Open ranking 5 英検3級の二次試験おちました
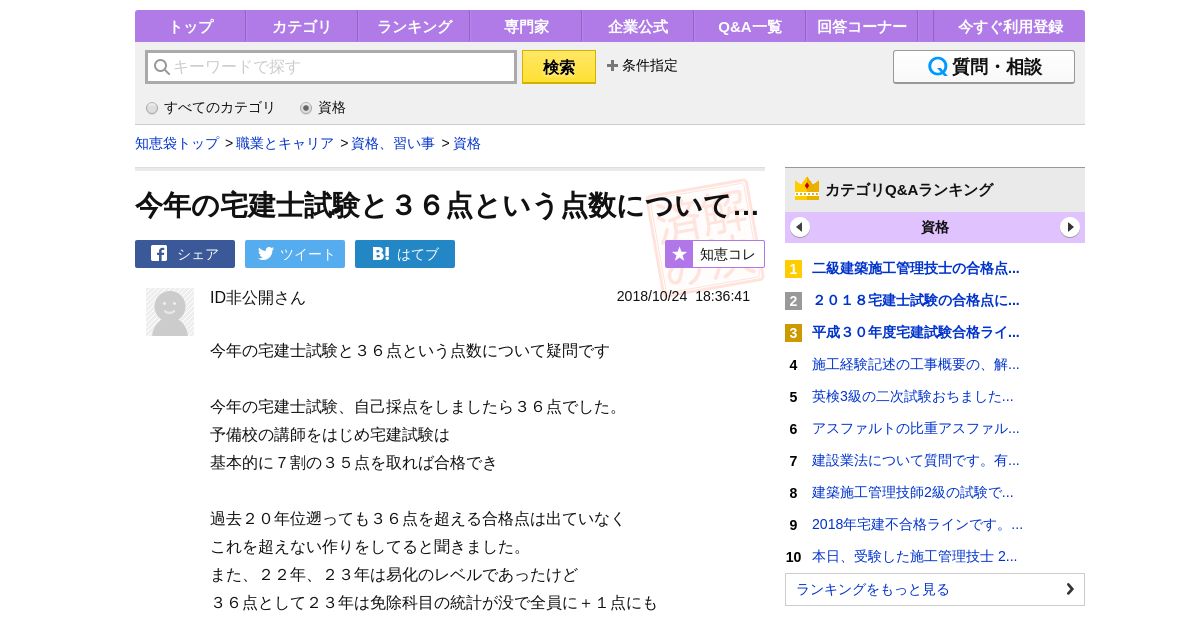 pyautogui.click(x=913, y=397)
